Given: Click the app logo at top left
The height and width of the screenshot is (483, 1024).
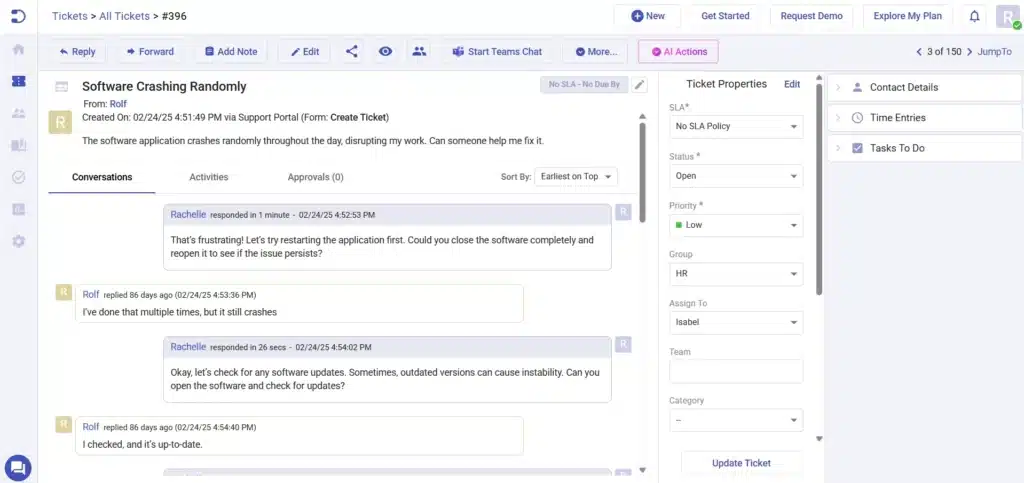Looking at the screenshot, I should pyautogui.click(x=18, y=16).
